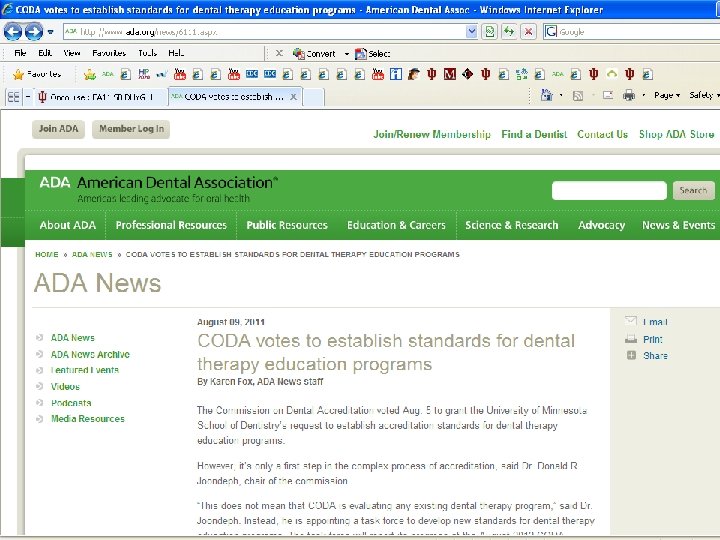Open the About ADA navigation tab
This screenshot has width=720, height=540.
tap(68, 225)
